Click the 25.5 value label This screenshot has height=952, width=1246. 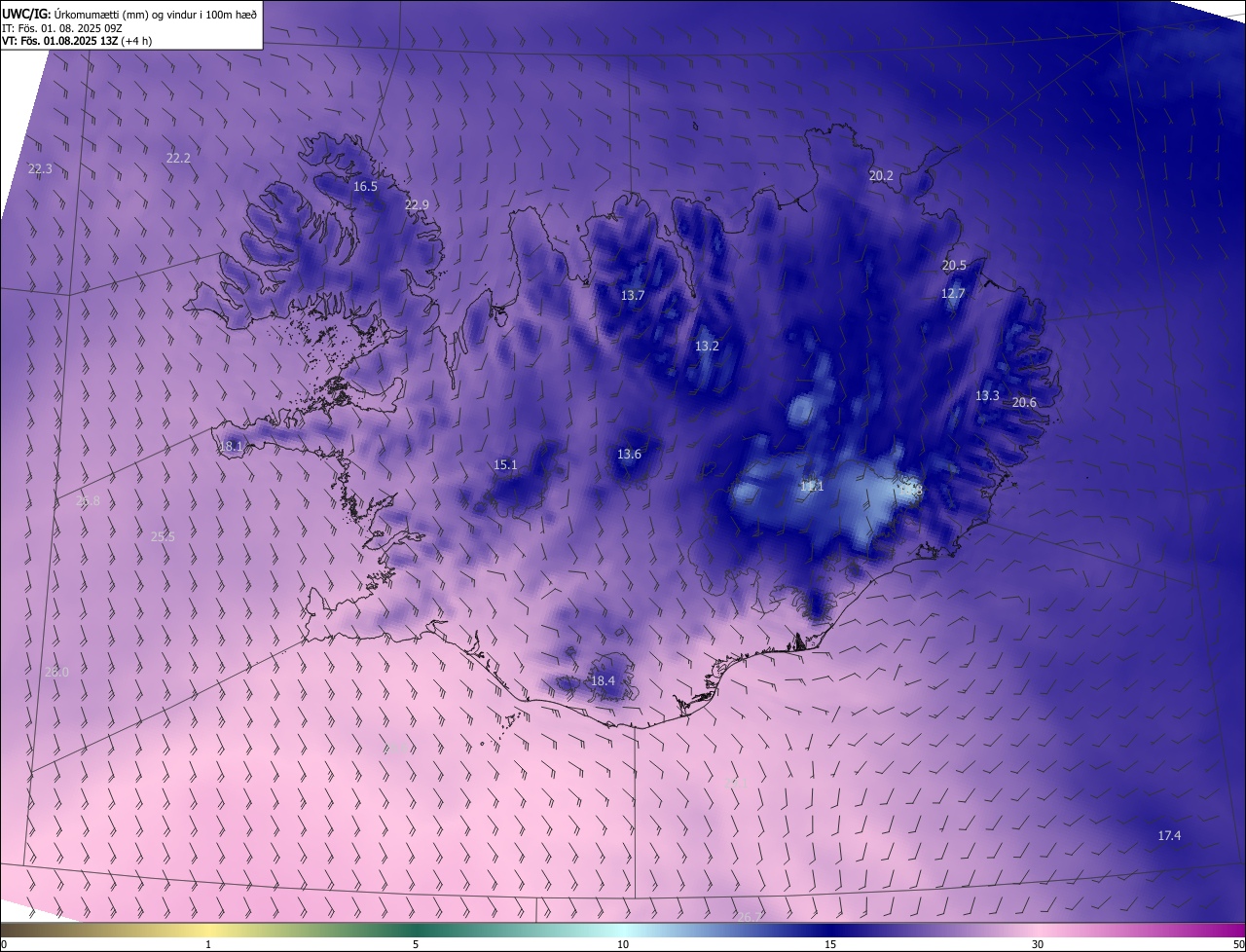tap(163, 536)
